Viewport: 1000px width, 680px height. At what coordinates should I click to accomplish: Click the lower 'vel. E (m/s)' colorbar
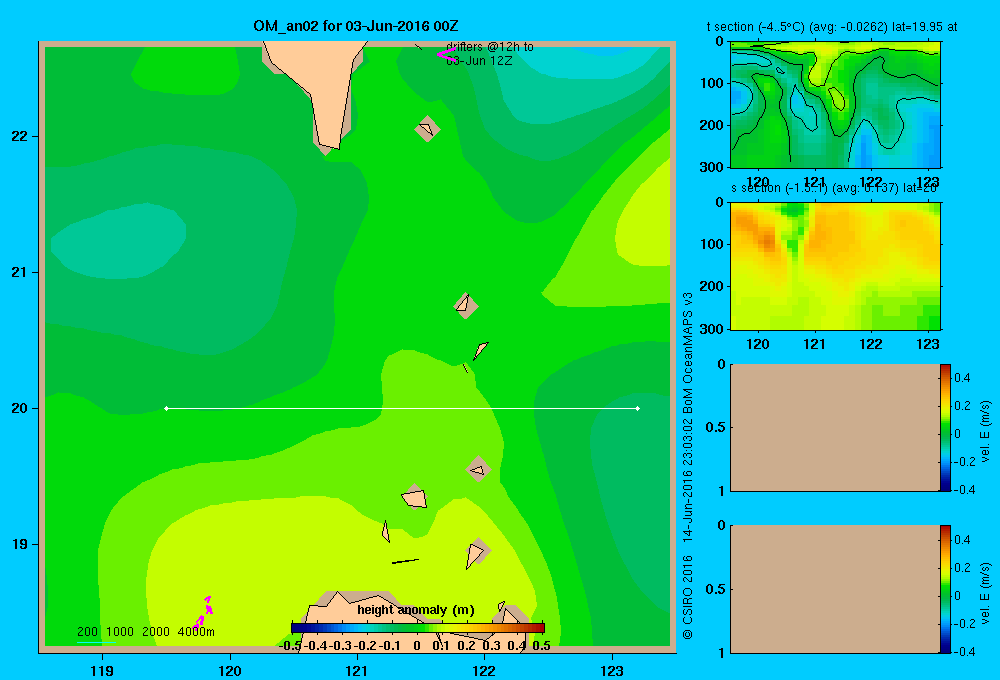(x=945, y=589)
